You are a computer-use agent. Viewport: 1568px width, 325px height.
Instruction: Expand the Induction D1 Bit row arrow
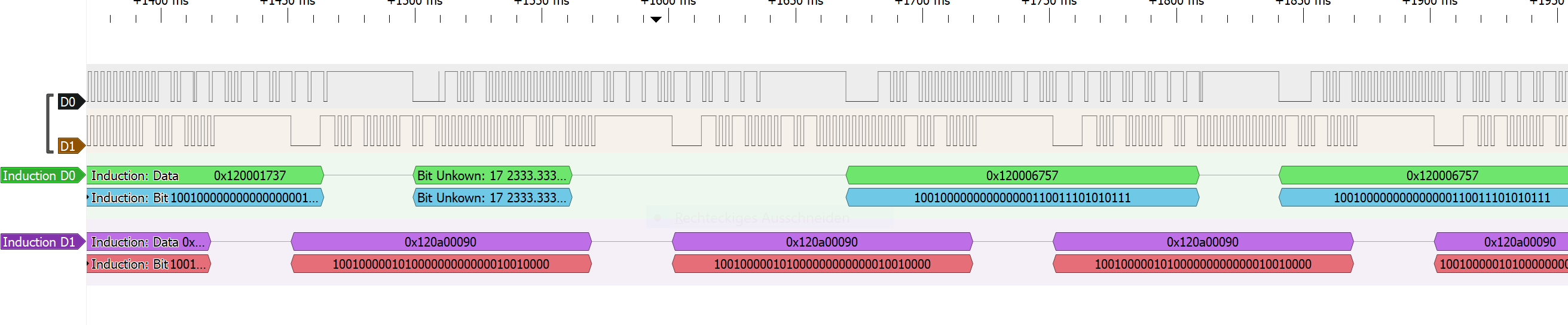(x=88, y=264)
